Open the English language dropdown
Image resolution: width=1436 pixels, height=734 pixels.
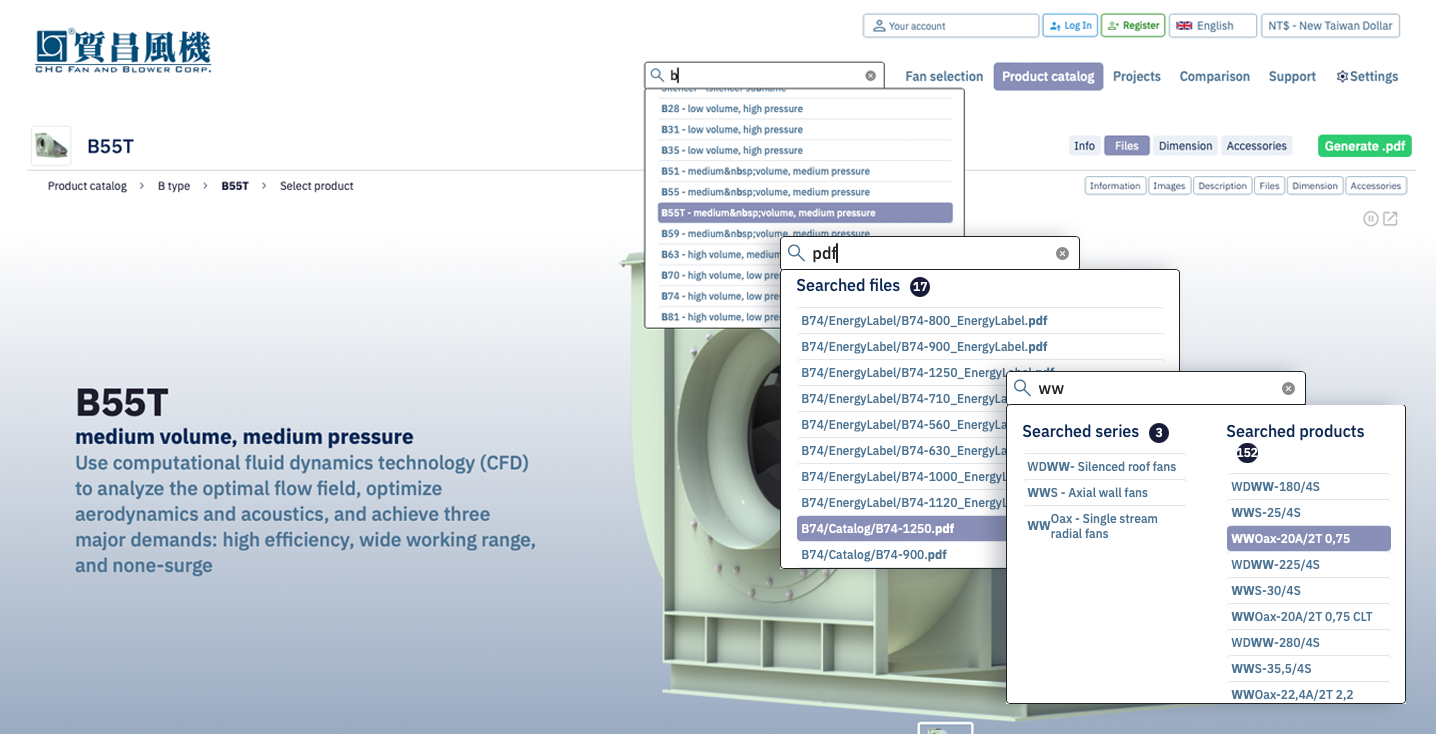click(1212, 26)
